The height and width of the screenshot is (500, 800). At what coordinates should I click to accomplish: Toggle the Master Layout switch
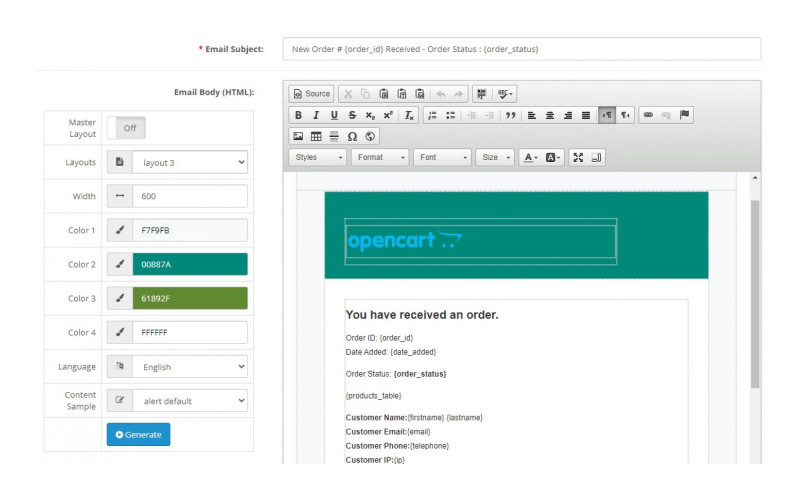pos(127,128)
